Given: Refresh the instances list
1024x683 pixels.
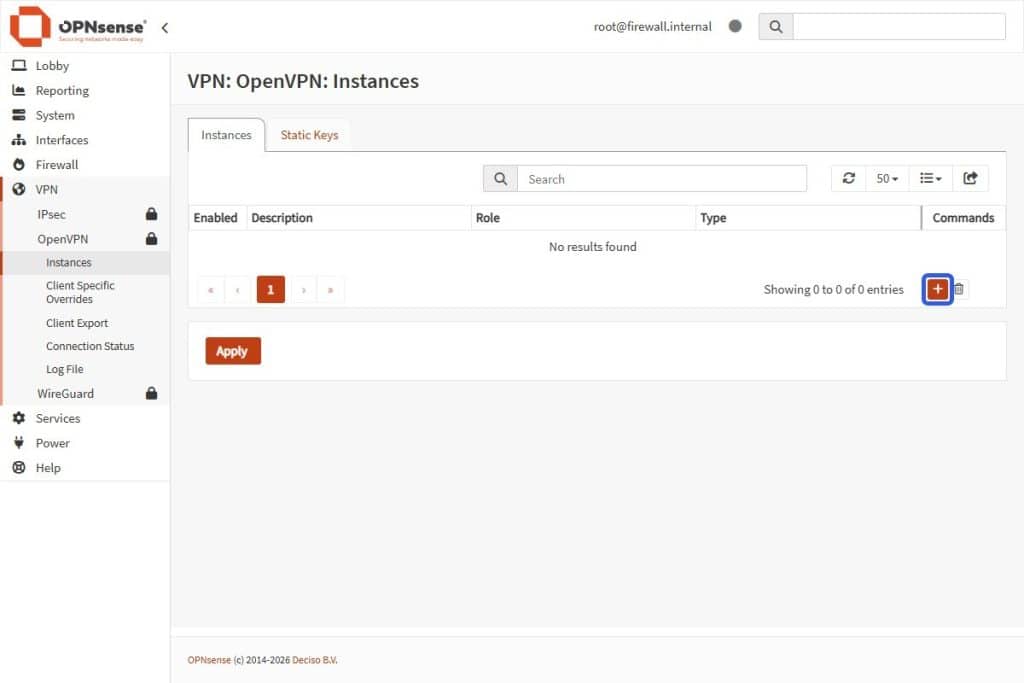Looking at the screenshot, I should [x=848, y=178].
